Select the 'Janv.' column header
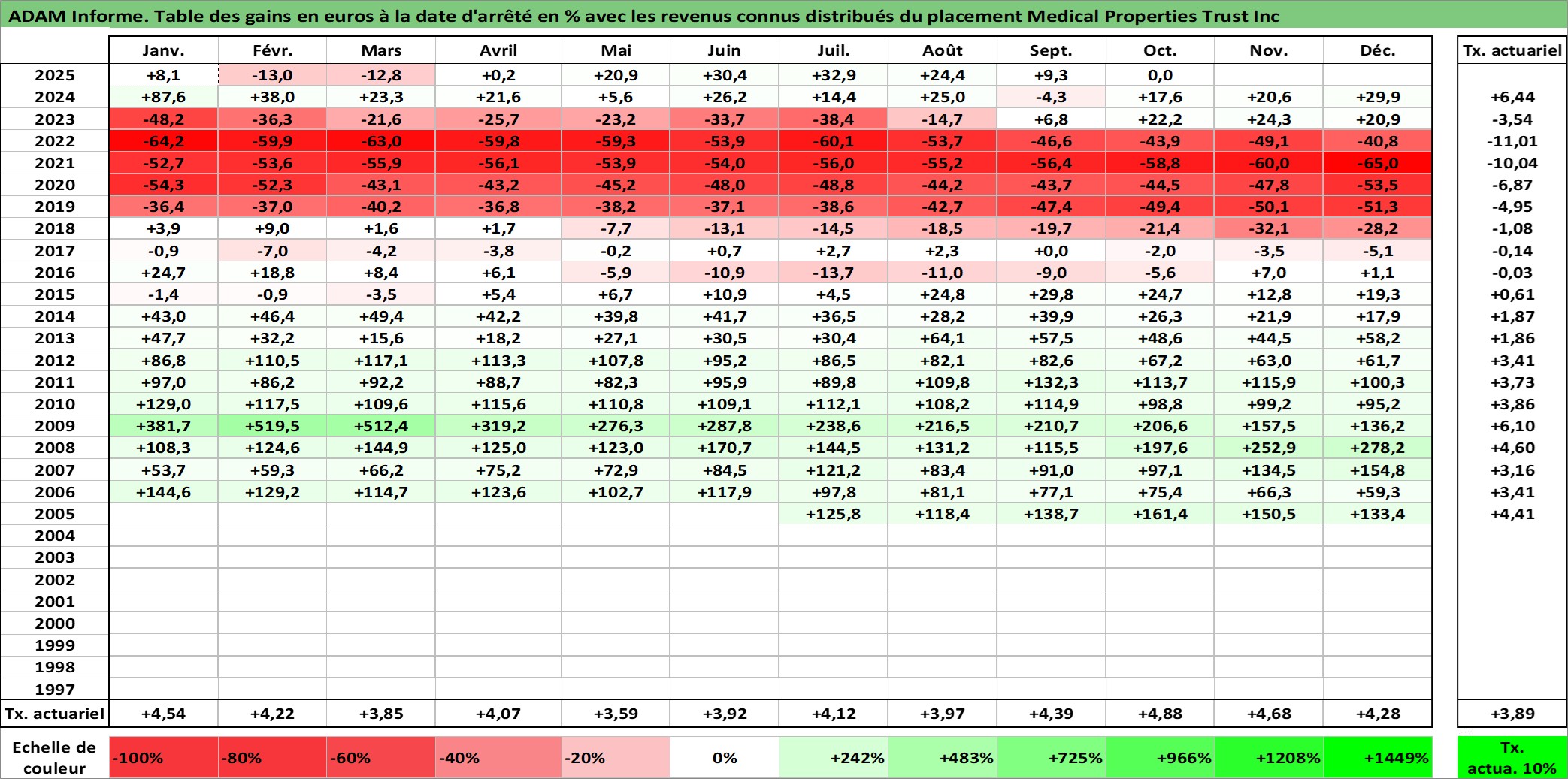 tap(163, 50)
